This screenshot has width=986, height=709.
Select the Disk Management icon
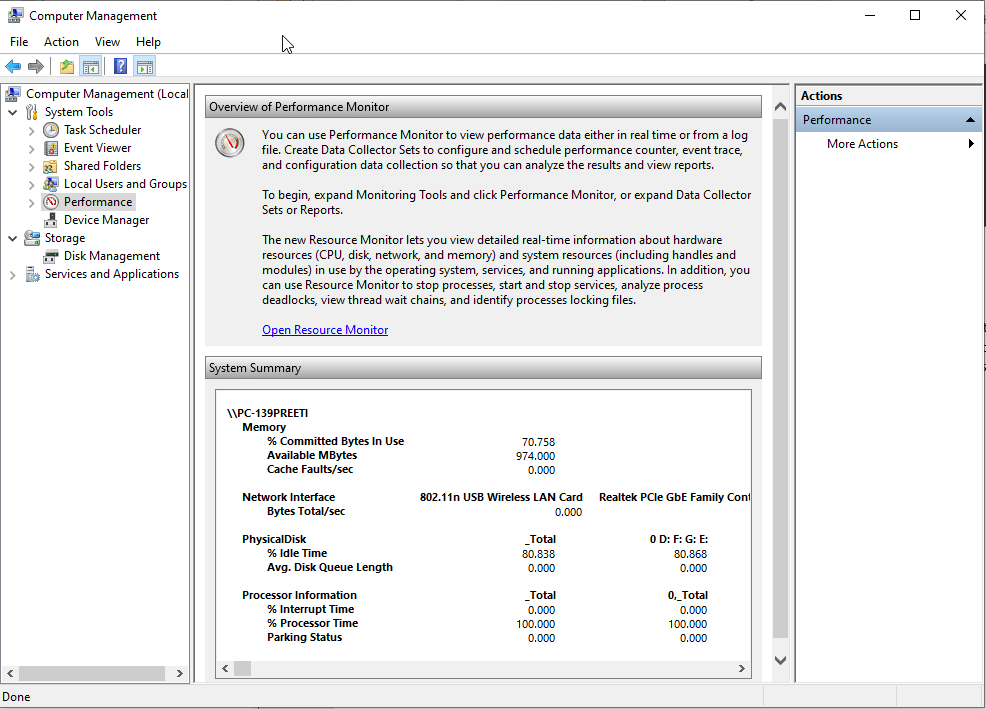click(x=51, y=256)
